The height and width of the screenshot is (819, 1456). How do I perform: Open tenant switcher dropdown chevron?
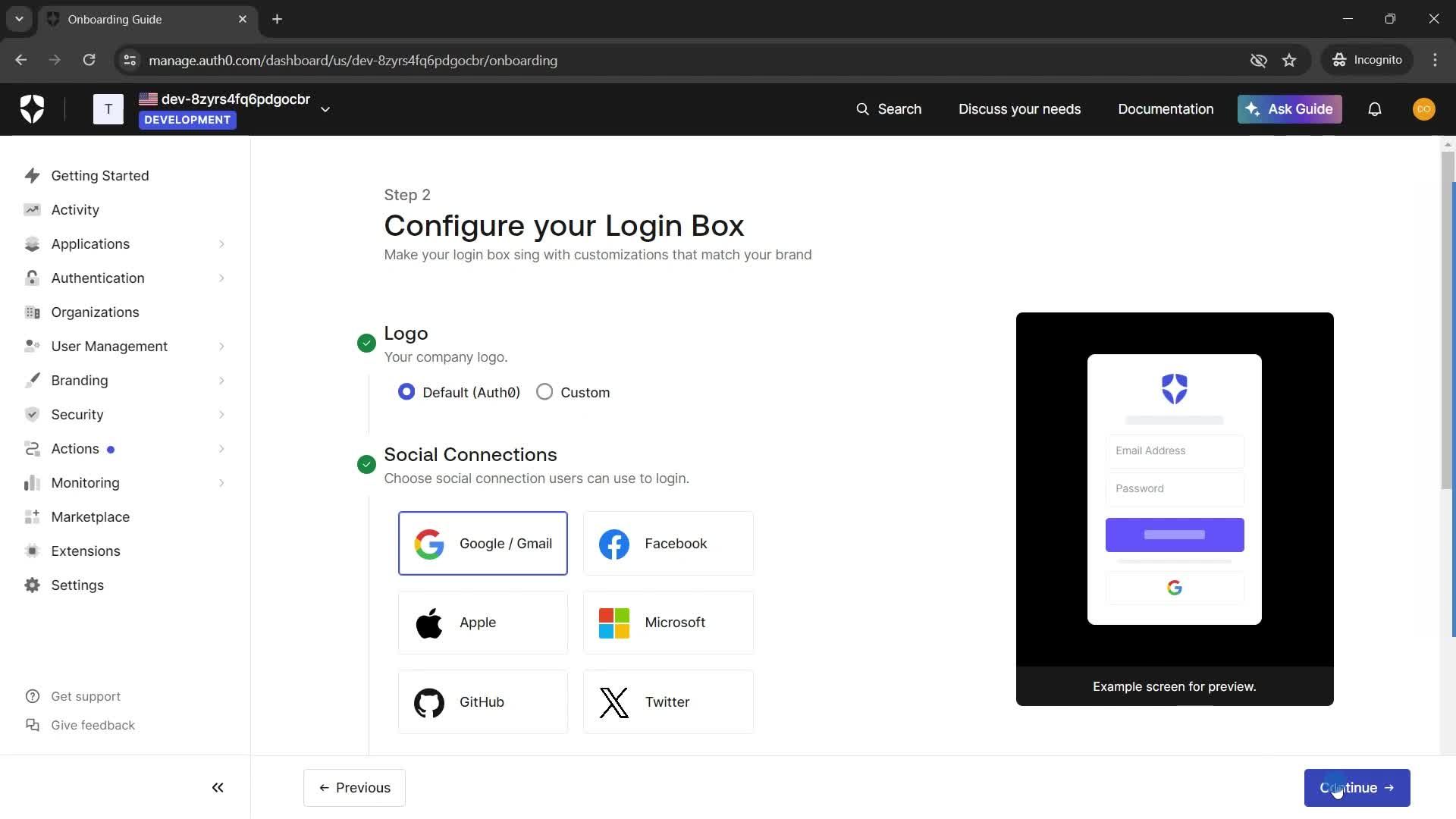coord(325,109)
